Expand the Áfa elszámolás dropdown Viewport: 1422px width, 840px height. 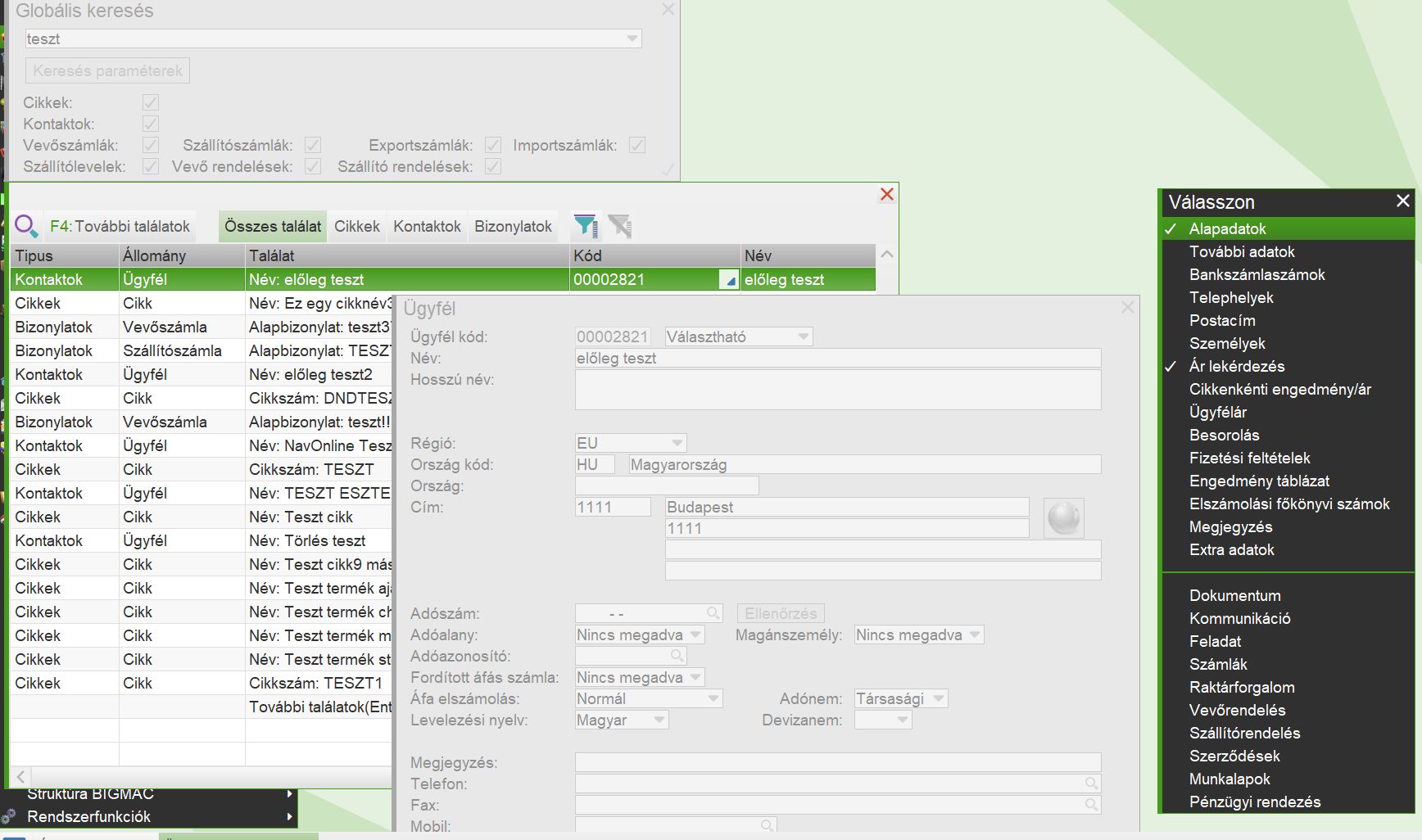pos(713,698)
